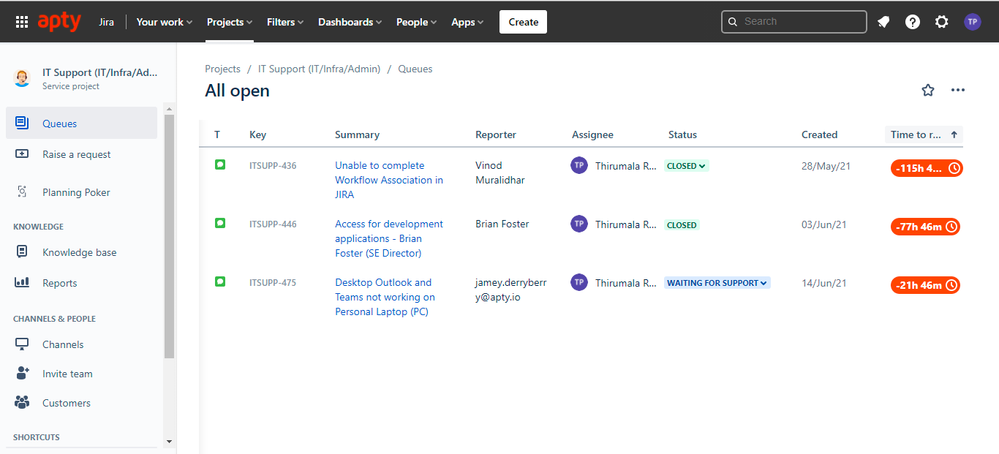Open Desktop Outlook and Teams summary link

[x=385, y=297]
